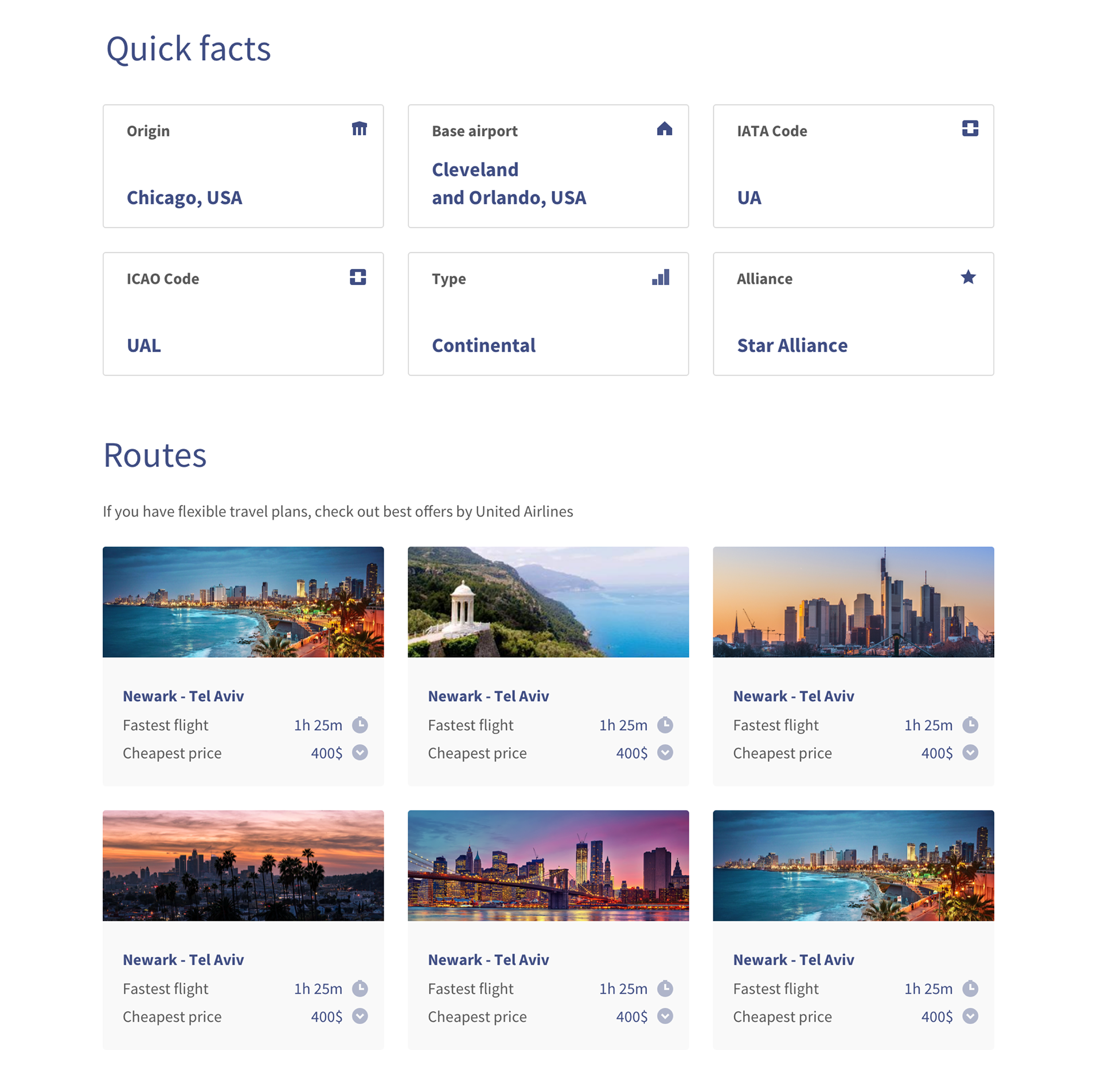Click the 'Star Alliance' value
Image resolution: width=1101 pixels, height=1092 pixels.
coord(792,346)
